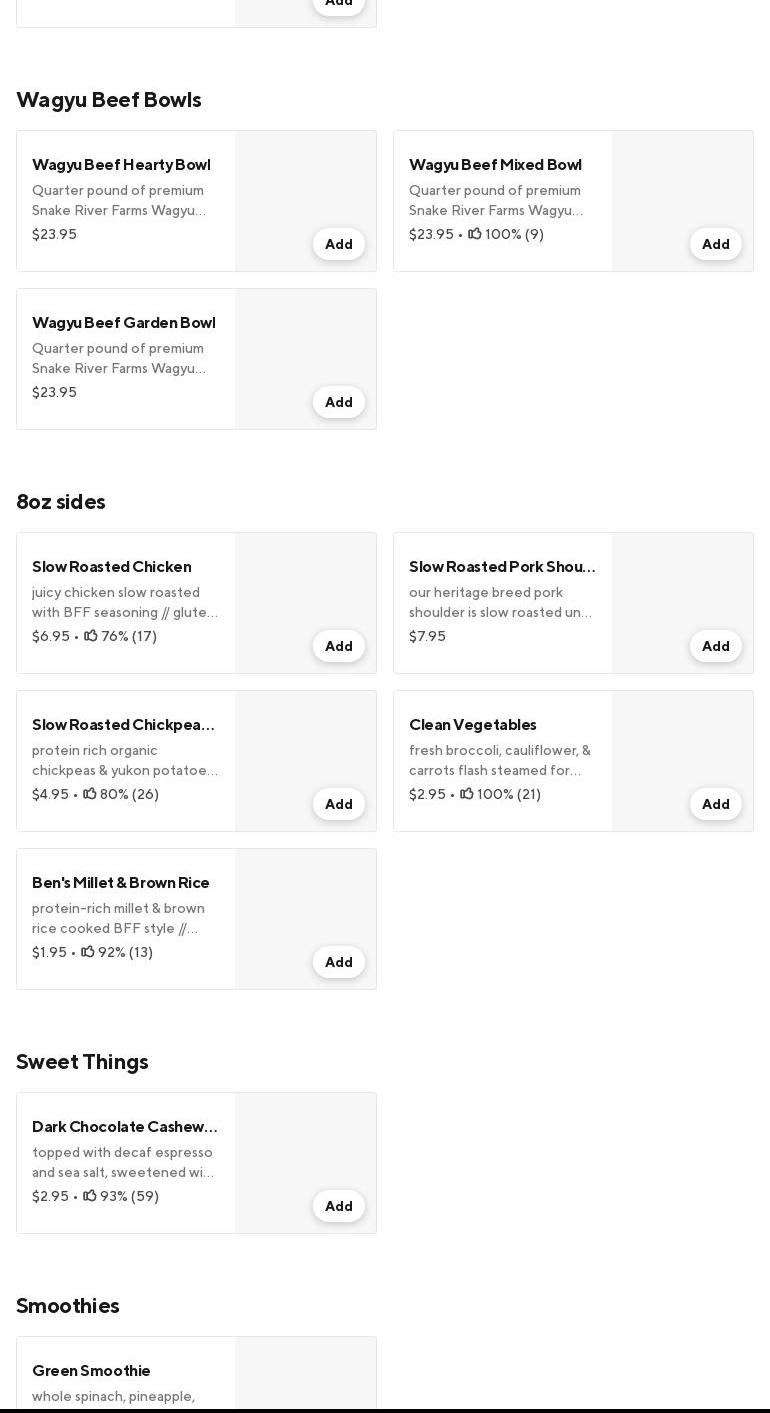Screen dimensions: 770x1413
Task: Click thumbs-up icon on Dark Chocolate Cashew item
Action: [90, 1196]
